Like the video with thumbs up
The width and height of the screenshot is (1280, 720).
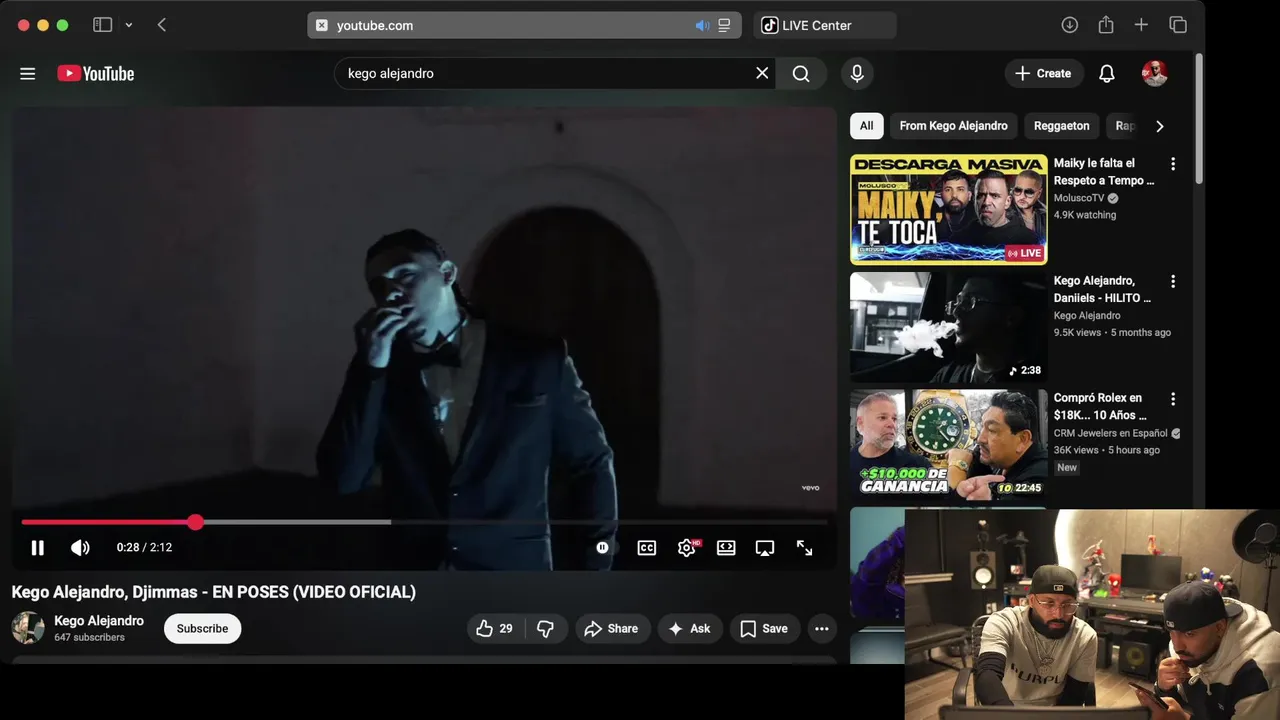[x=494, y=629]
